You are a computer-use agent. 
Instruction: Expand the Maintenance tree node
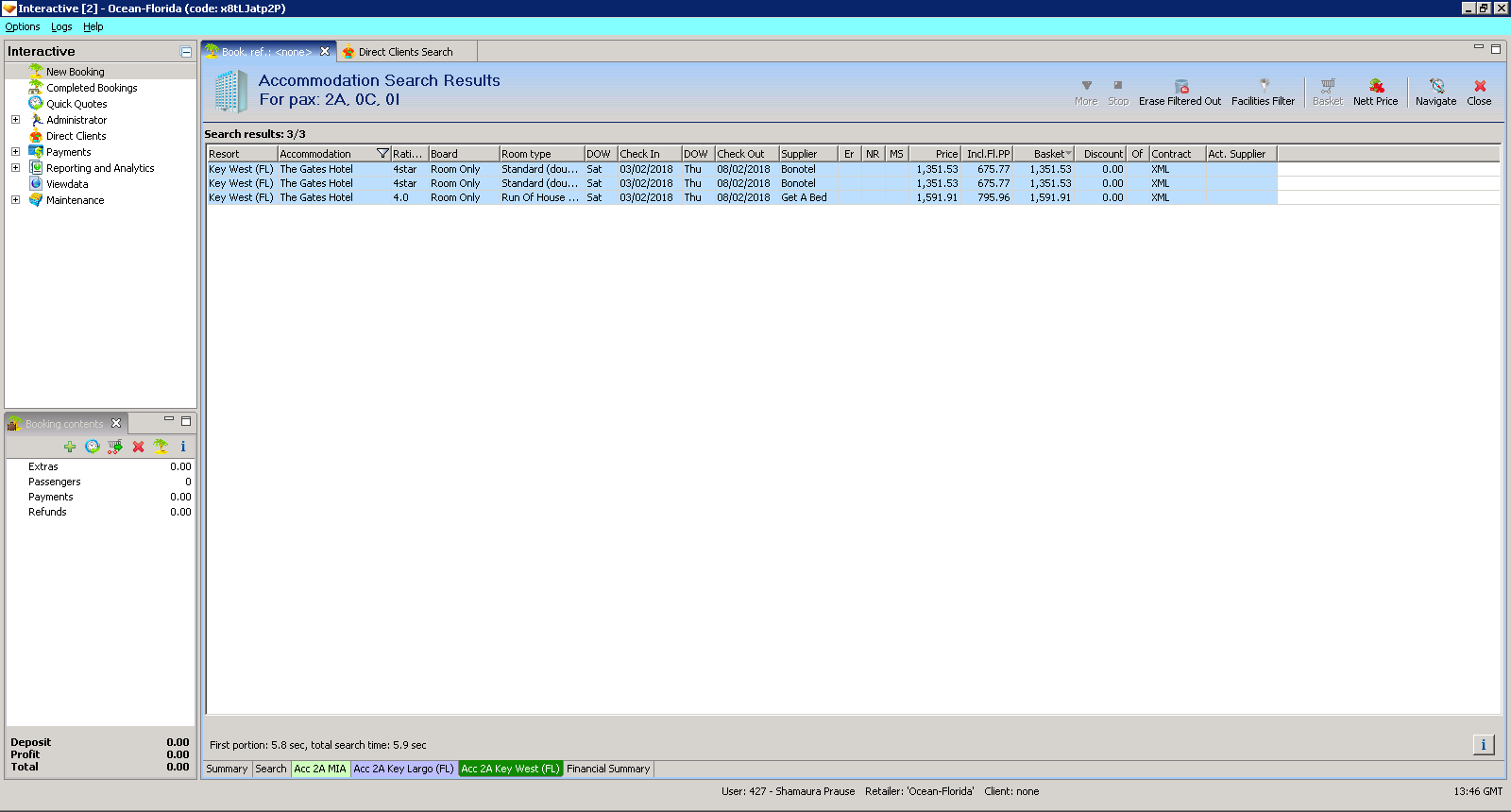15,200
